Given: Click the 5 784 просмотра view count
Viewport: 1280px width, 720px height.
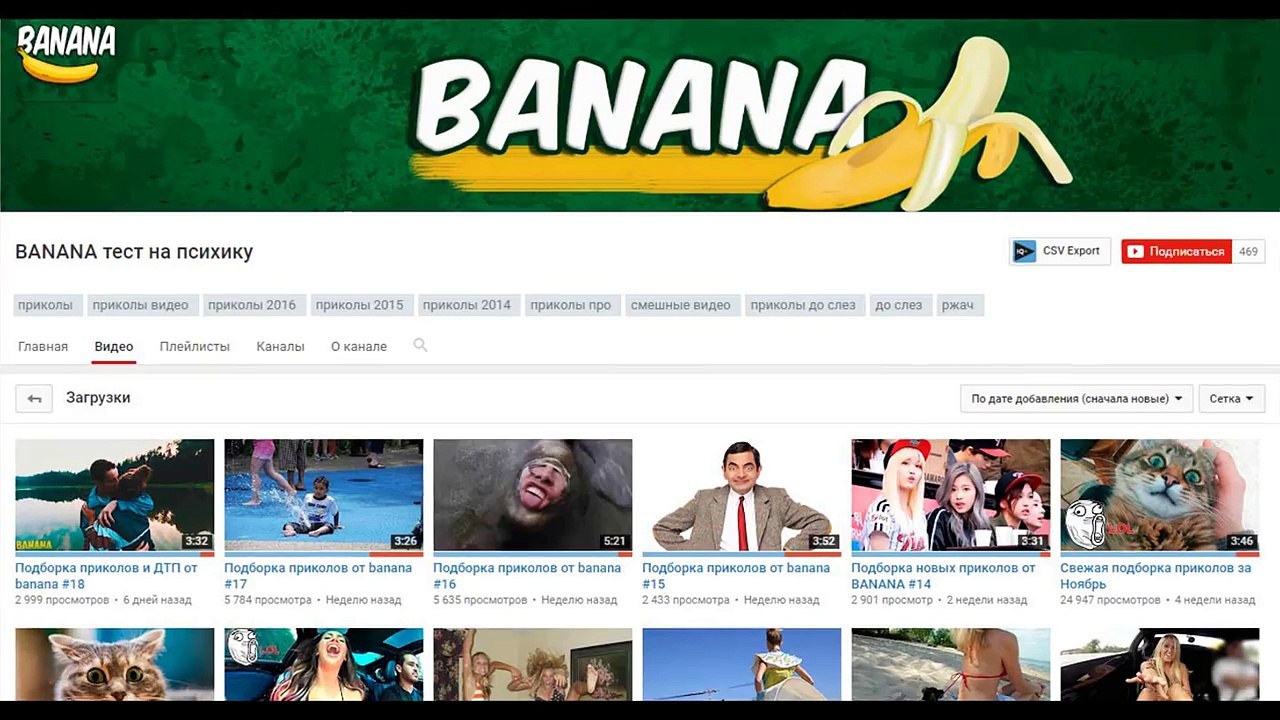Looking at the screenshot, I should point(268,601).
